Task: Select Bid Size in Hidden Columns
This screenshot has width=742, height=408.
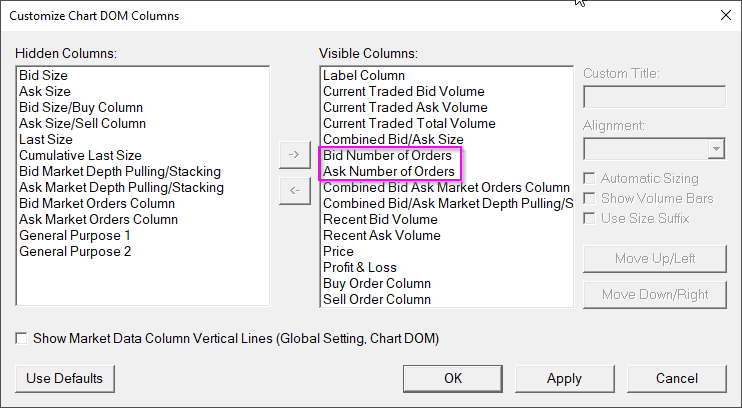Action: pos(43,75)
